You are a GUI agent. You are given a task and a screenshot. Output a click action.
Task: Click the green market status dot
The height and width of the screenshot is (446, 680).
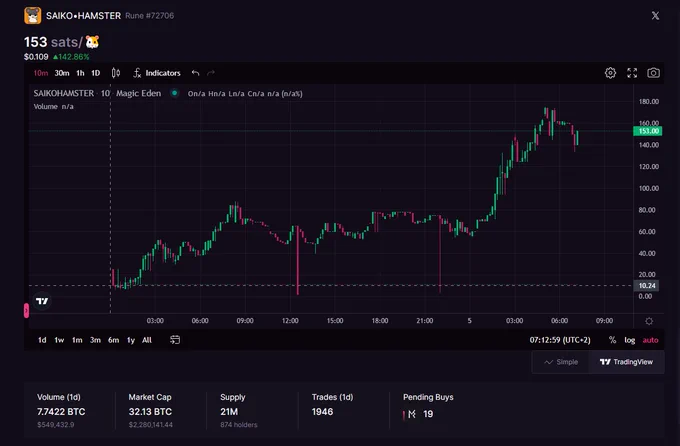point(174,93)
